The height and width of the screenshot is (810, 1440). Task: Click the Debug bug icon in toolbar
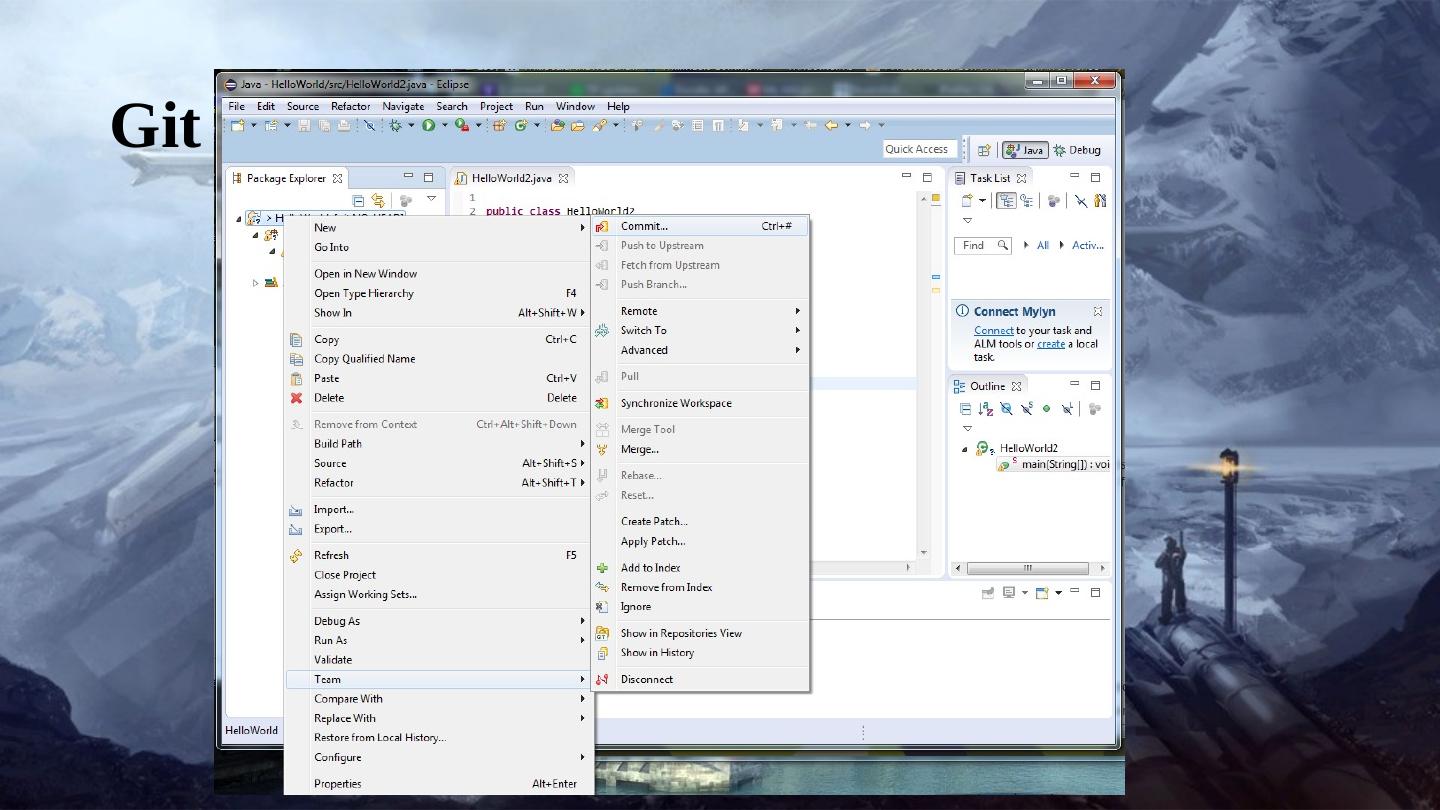[x=396, y=125]
